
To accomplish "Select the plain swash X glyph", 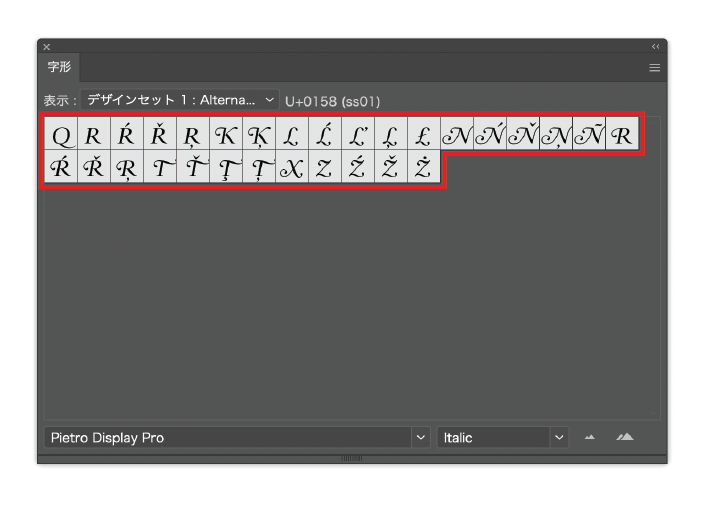I will (291, 169).
